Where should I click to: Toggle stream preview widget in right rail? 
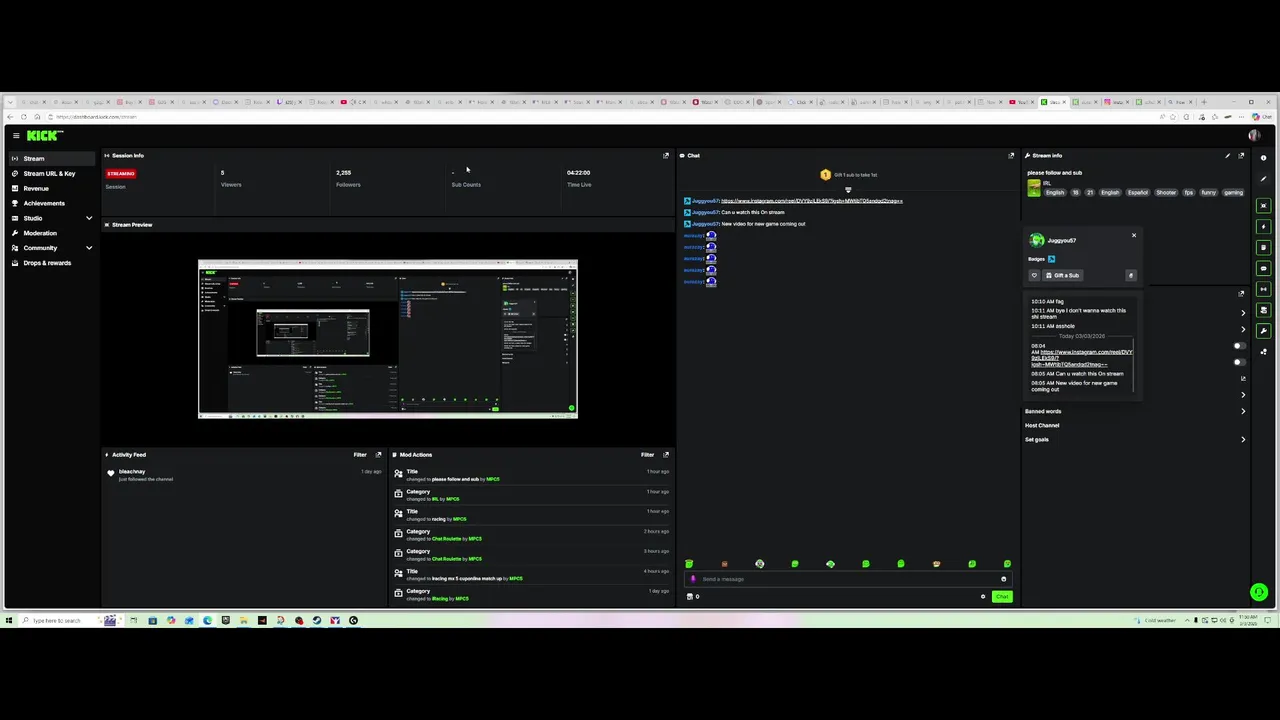click(1263, 206)
